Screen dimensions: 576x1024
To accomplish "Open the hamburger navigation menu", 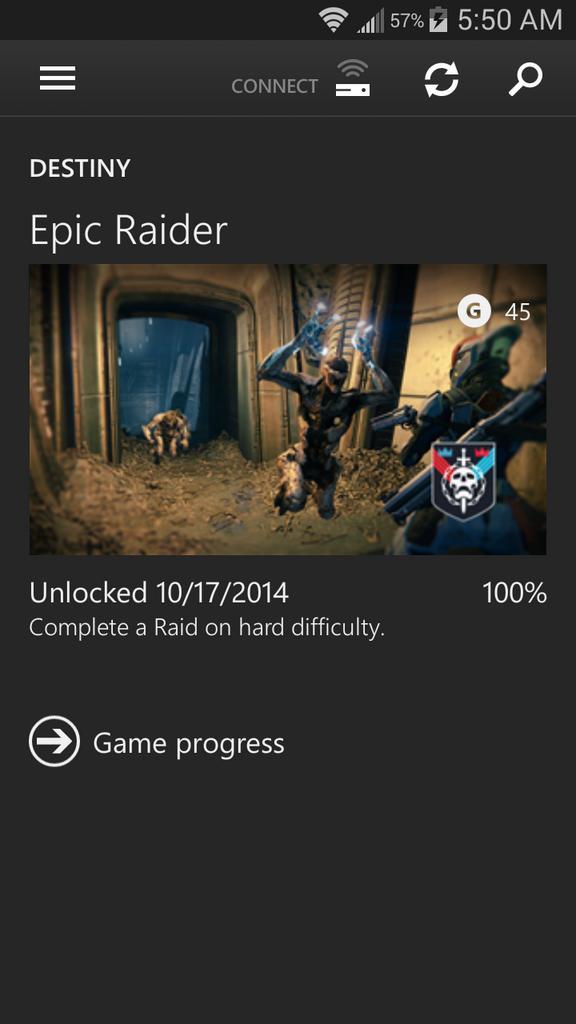I will pos(57,78).
